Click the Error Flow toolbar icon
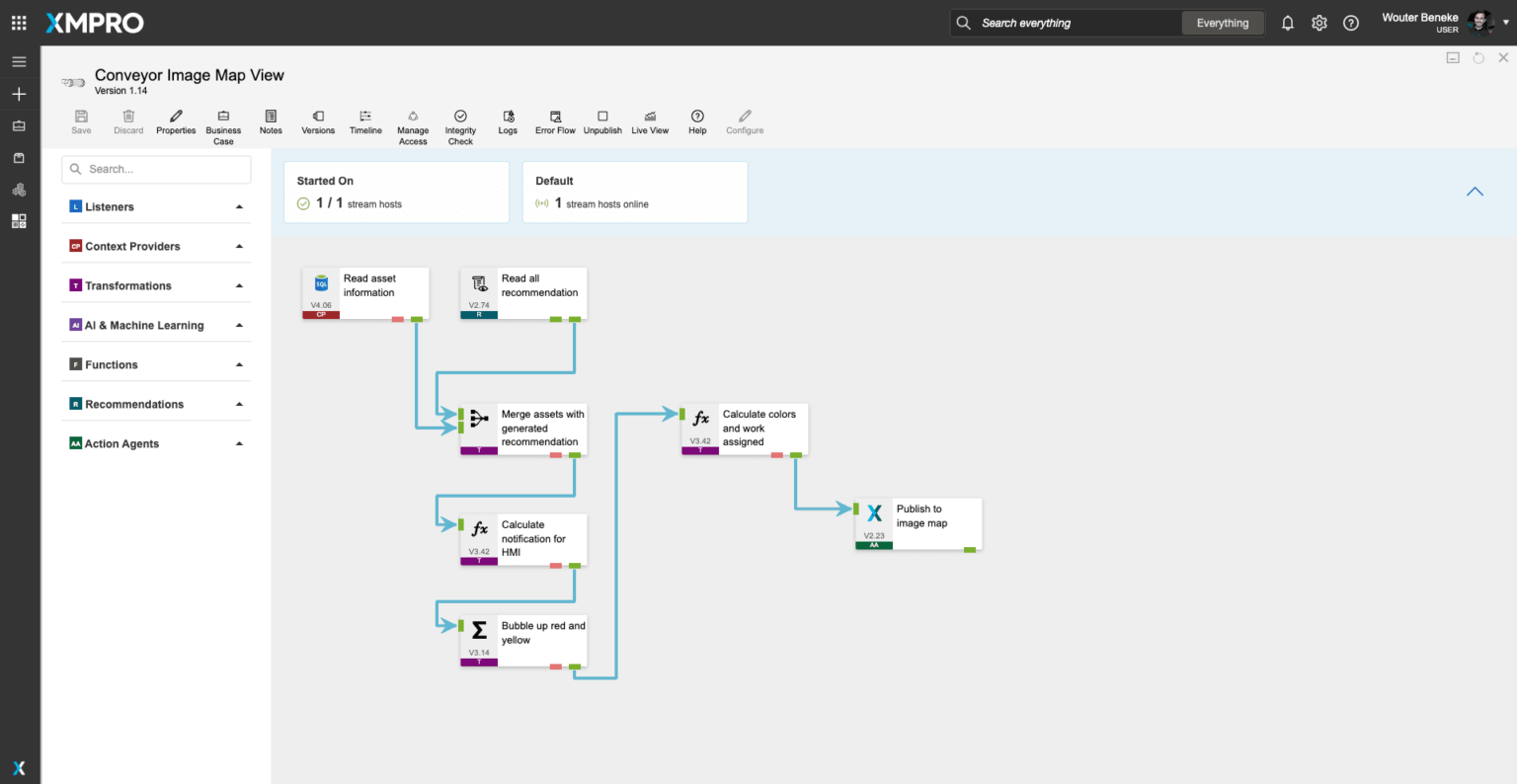The width and height of the screenshot is (1517, 784). click(x=555, y=117)
